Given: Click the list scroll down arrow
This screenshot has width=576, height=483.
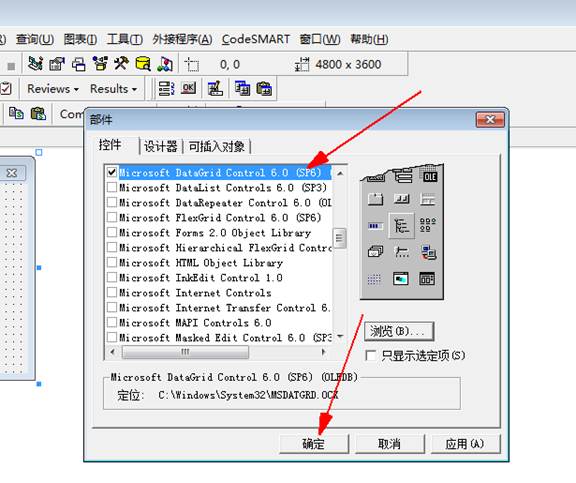Looking at the screenshot, I should coord(340,336).
